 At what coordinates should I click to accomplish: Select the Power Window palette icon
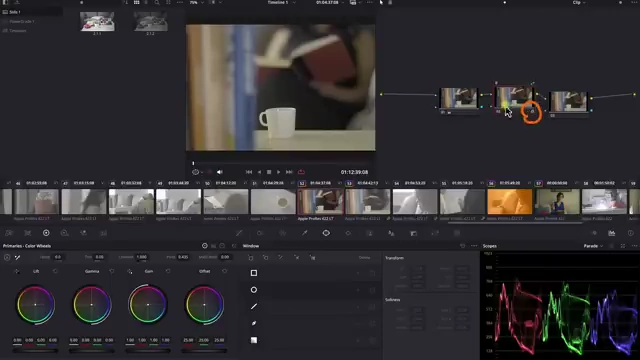coord(326,233)
